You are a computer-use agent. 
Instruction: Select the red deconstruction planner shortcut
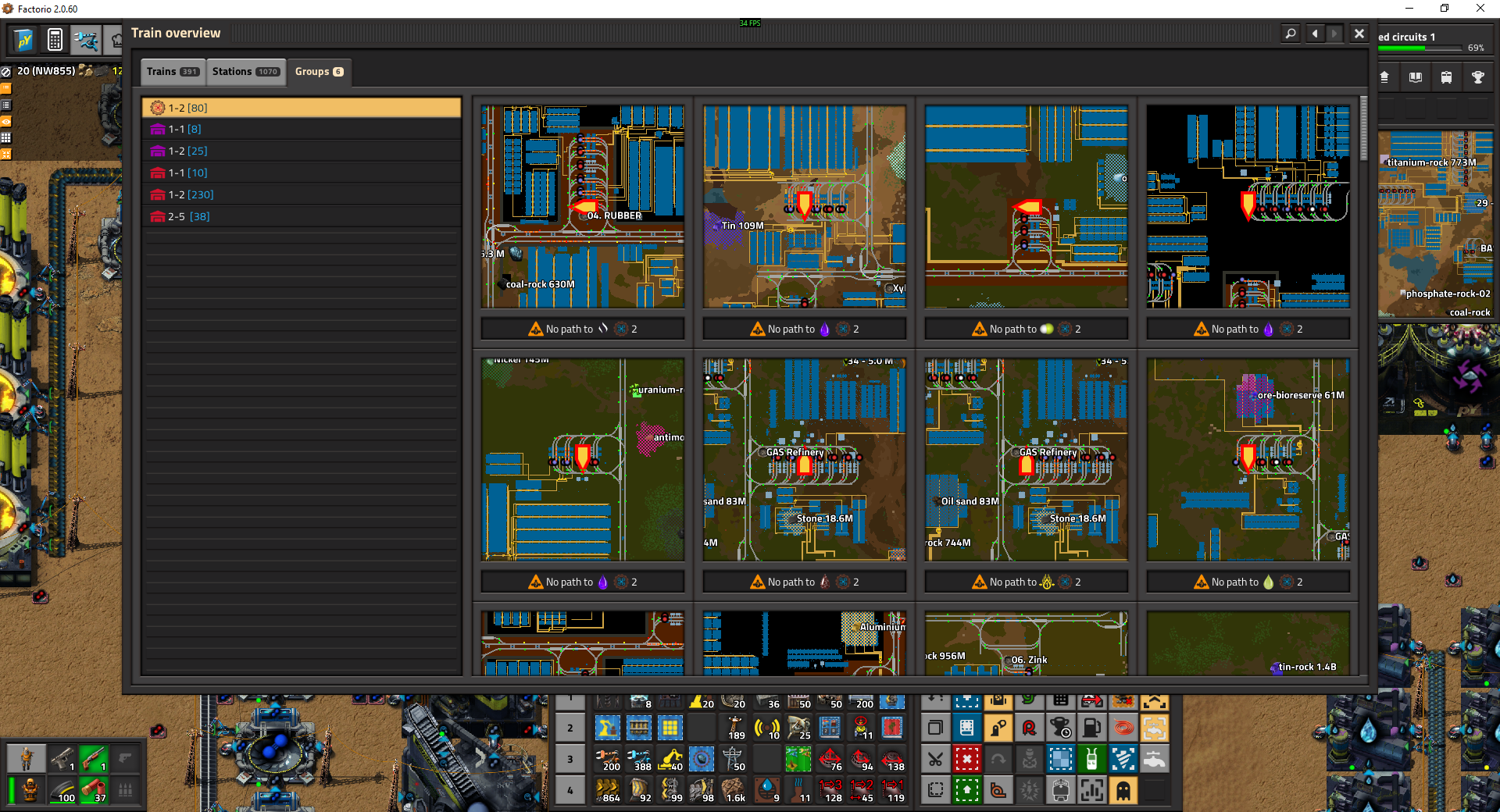click(x=966, y=759)
